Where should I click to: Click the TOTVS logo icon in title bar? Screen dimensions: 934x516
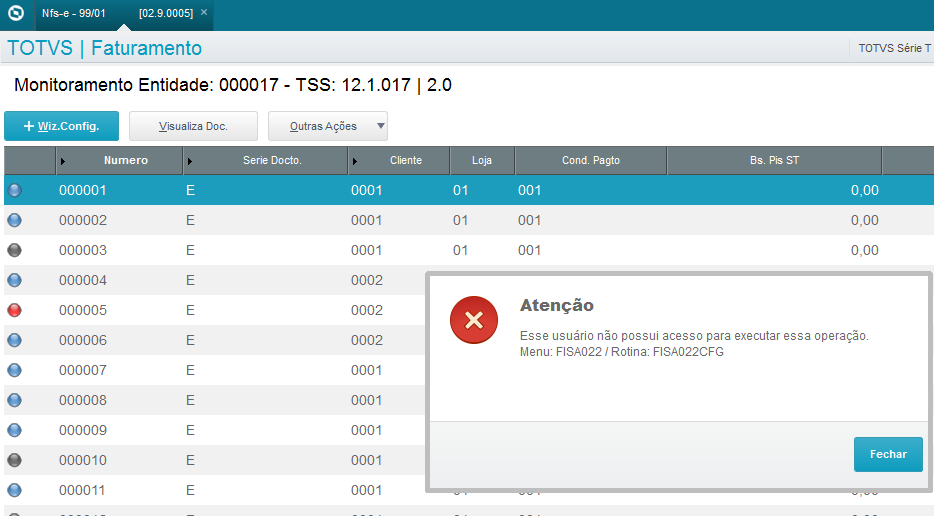[x=16, y=13]
